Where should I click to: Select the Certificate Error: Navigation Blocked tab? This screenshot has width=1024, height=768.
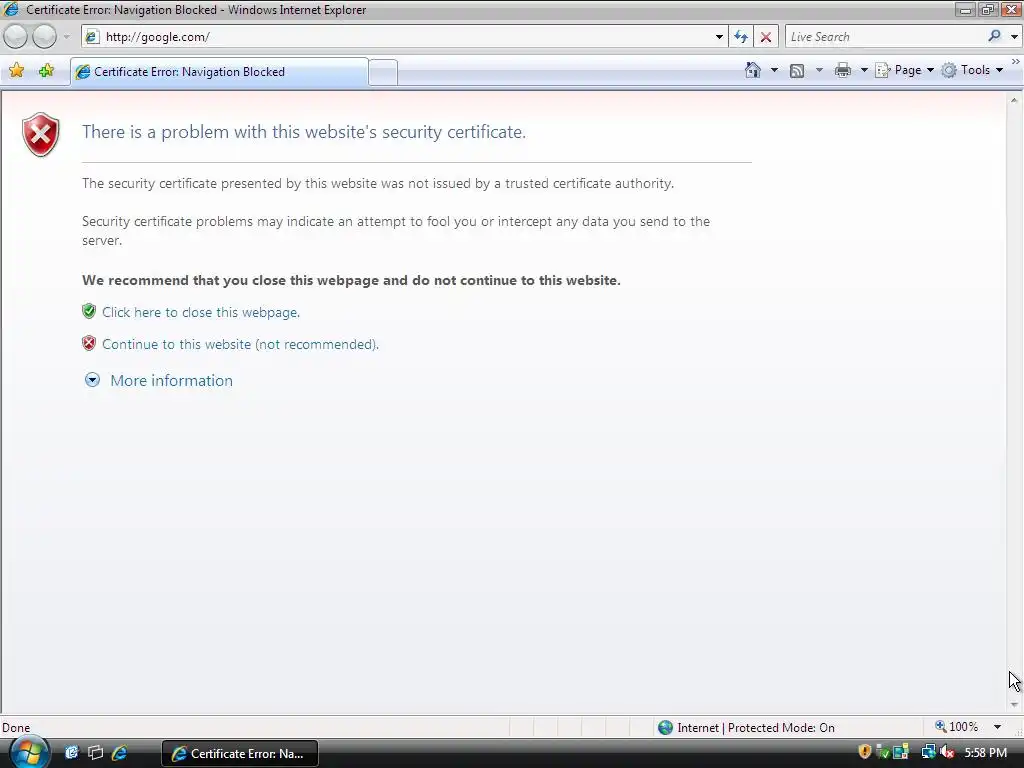pyautogui.click(x=219, y=72)
